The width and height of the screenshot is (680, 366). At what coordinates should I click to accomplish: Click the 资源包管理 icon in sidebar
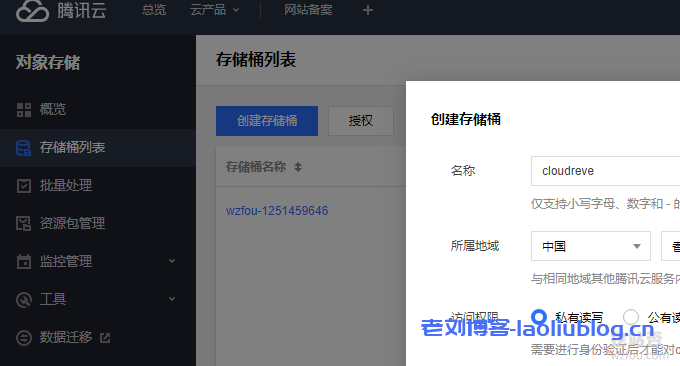23,223
